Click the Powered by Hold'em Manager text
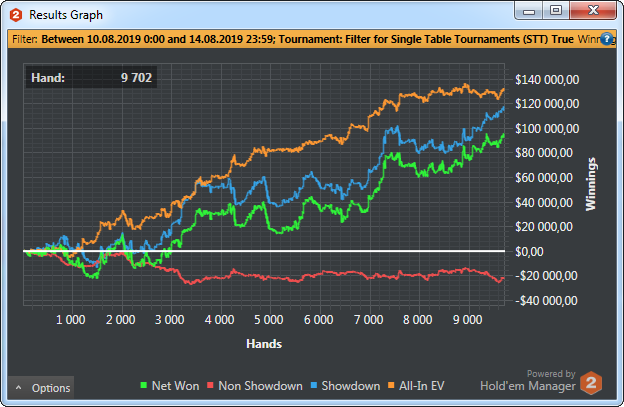The image size is (624, 407). pos(528,381)
